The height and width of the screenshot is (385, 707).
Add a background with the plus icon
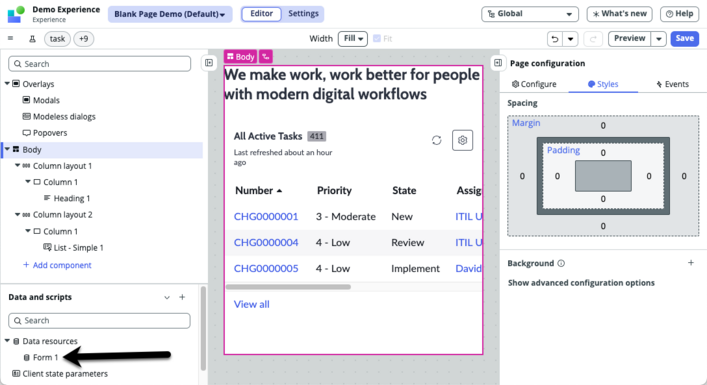coord(691,262)
